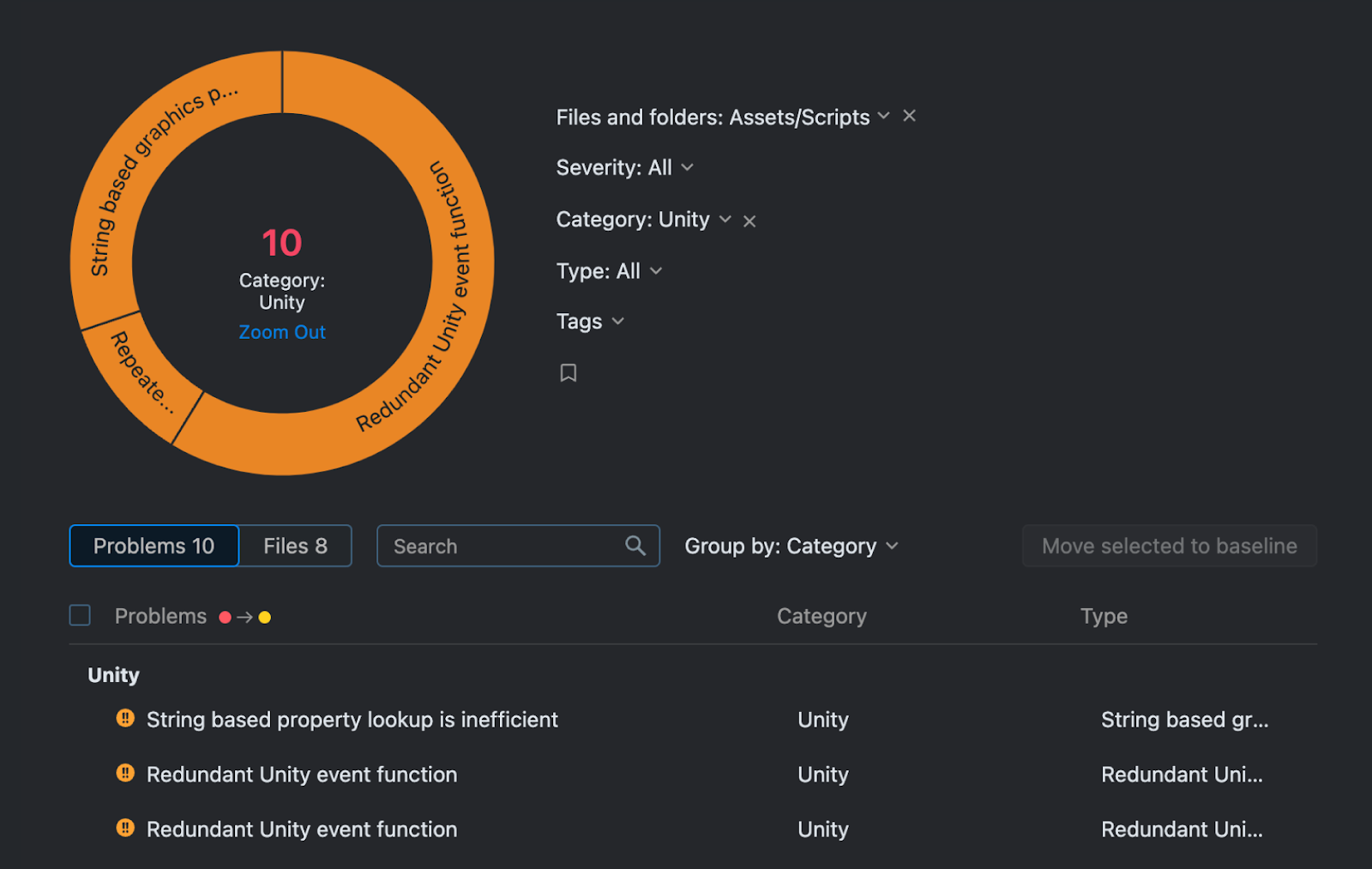
Task: Click the bookmark icon below Tags
Action: 568,373
